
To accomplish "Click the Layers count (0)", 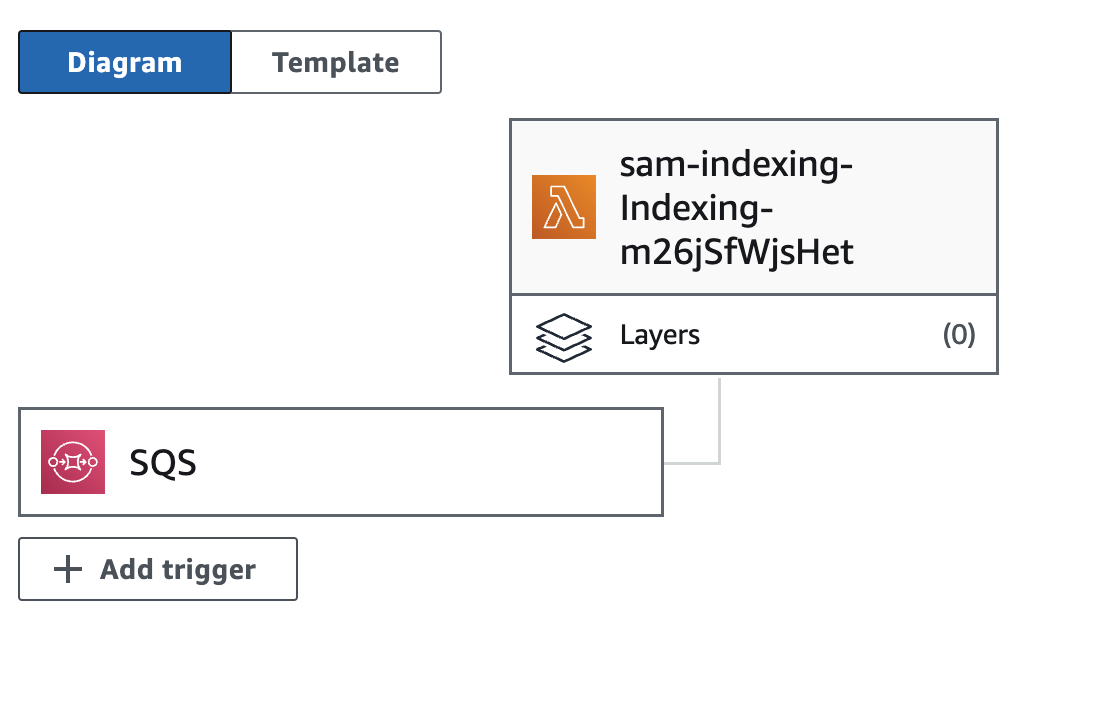I will click(x=959, y=334).
